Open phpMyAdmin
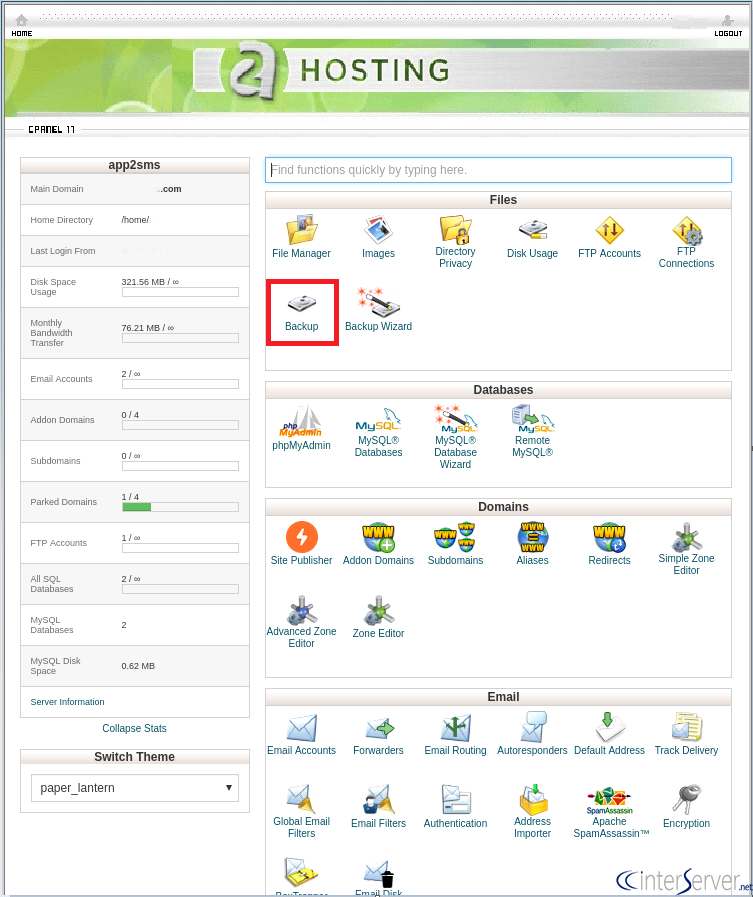Image resolution: width=753 pixels, height=897 pixels. 301,428
